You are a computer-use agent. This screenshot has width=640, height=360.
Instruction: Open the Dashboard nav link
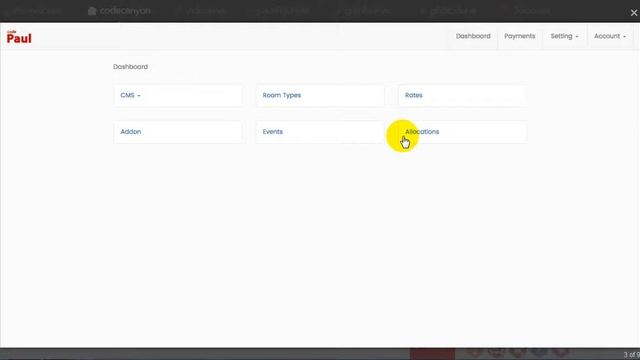[473, 36]
